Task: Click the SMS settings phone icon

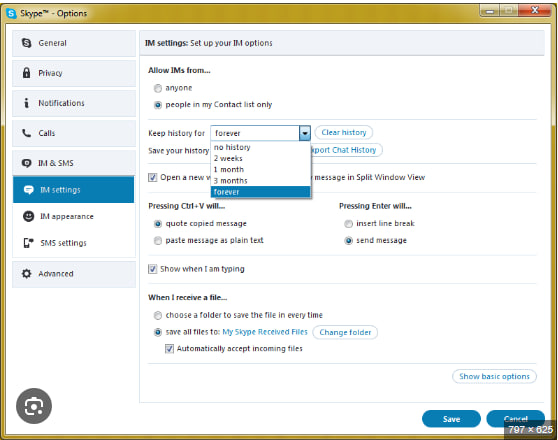Action: (28, 243)
